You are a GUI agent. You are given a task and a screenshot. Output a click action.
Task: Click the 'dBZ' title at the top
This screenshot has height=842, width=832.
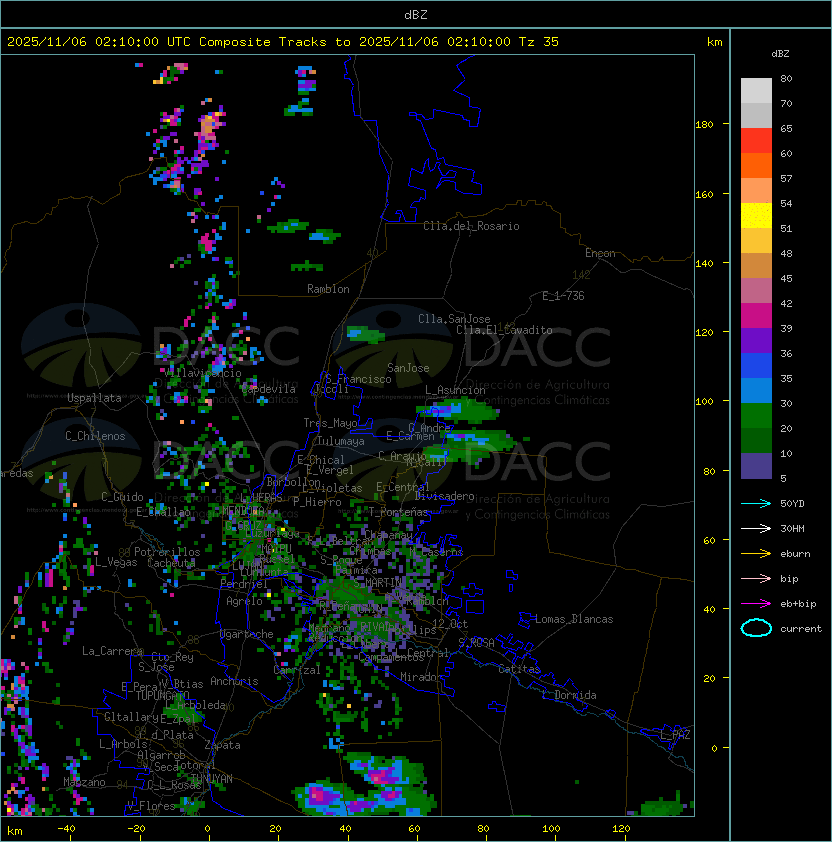click(x=416, y=15)
